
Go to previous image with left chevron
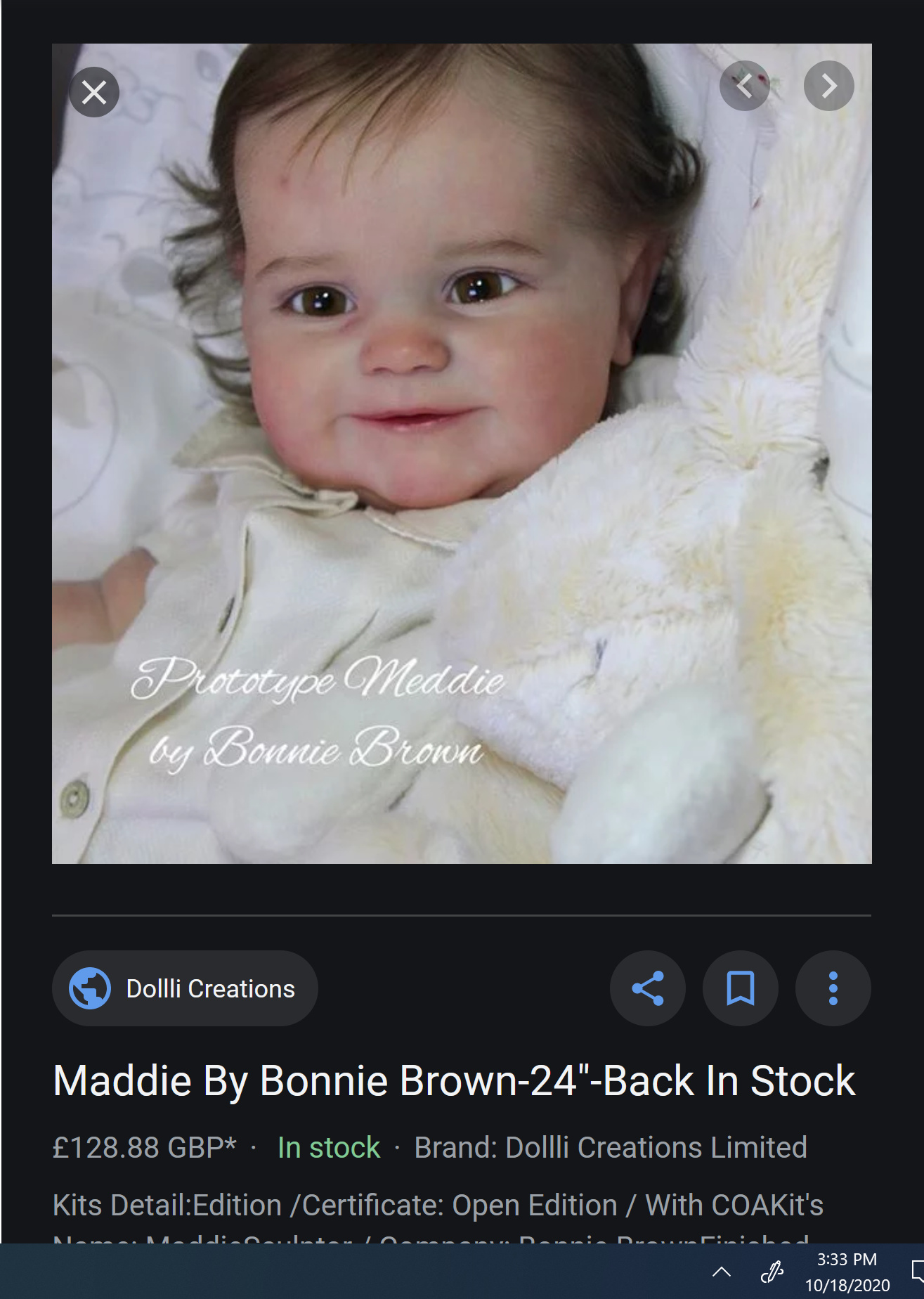[x=745, y=86]
